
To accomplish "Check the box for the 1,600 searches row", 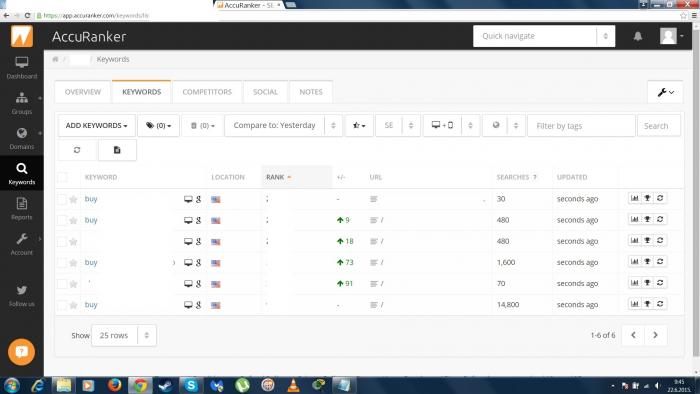I will point(62,262).
